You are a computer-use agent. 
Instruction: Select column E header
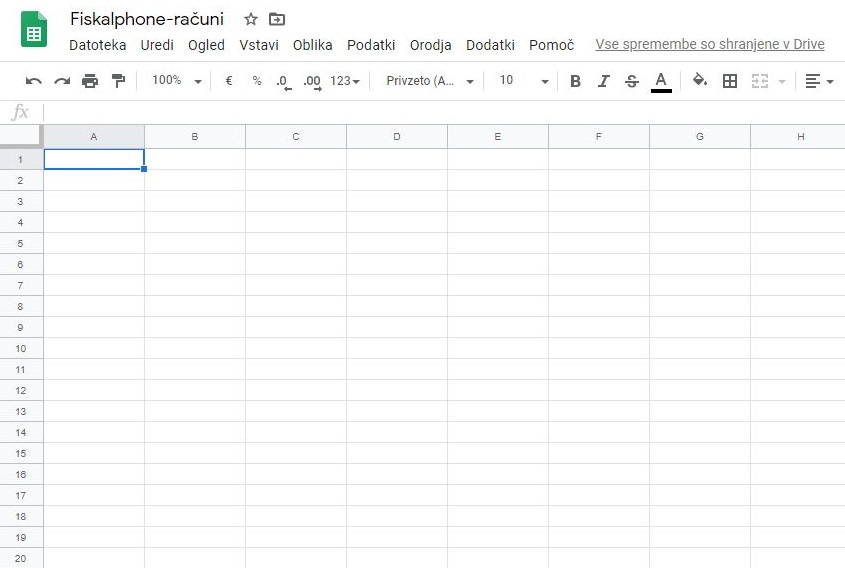click(498, 136)
